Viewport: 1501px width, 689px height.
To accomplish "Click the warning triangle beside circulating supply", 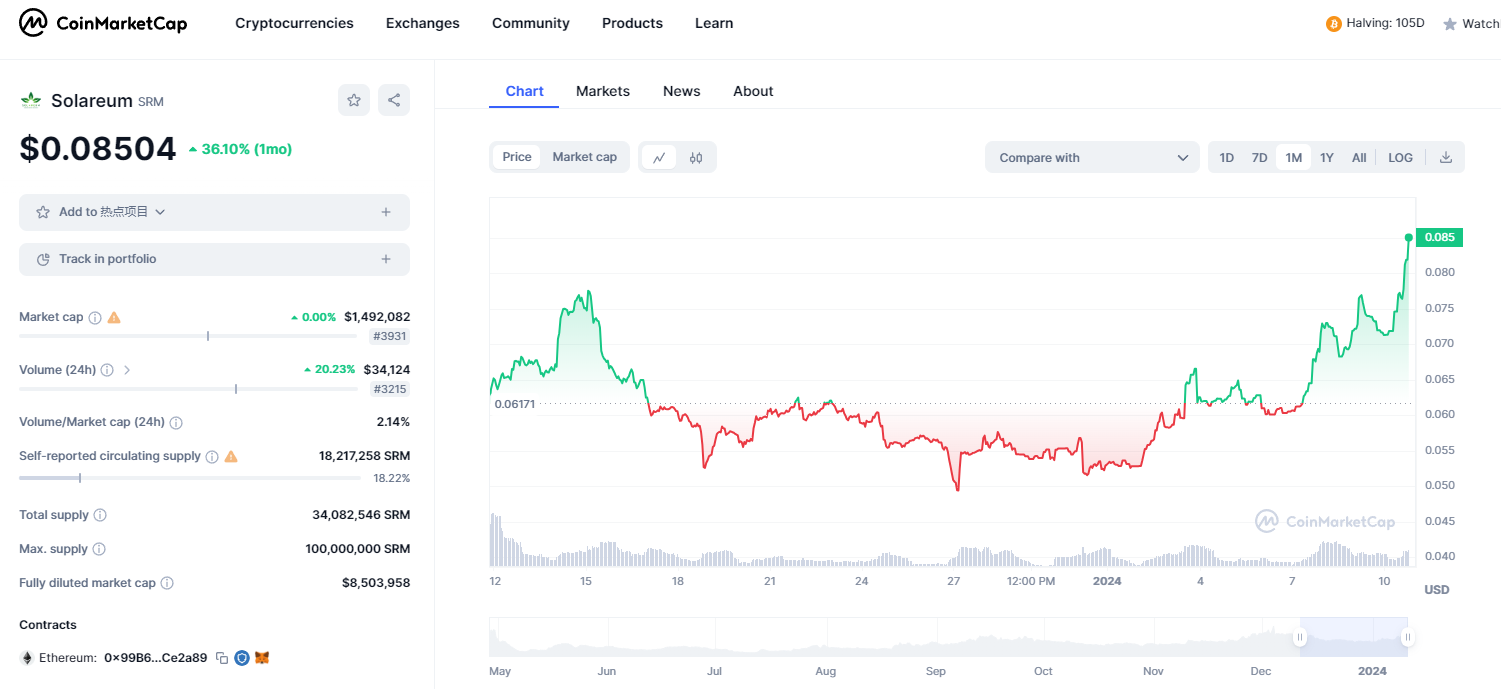I will click(x=231, y=456).
